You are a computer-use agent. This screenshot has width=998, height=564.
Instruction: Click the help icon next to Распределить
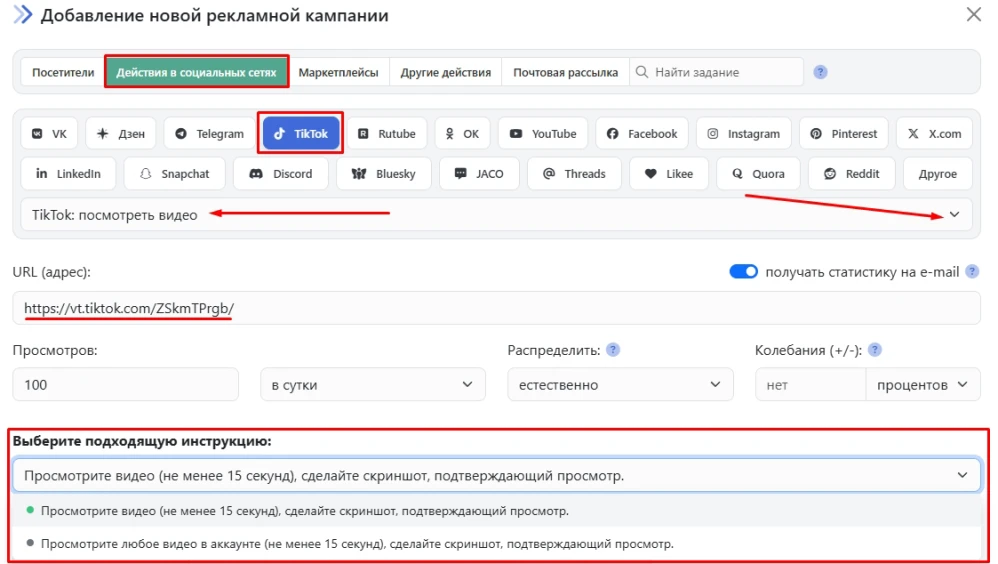[613, 349]
